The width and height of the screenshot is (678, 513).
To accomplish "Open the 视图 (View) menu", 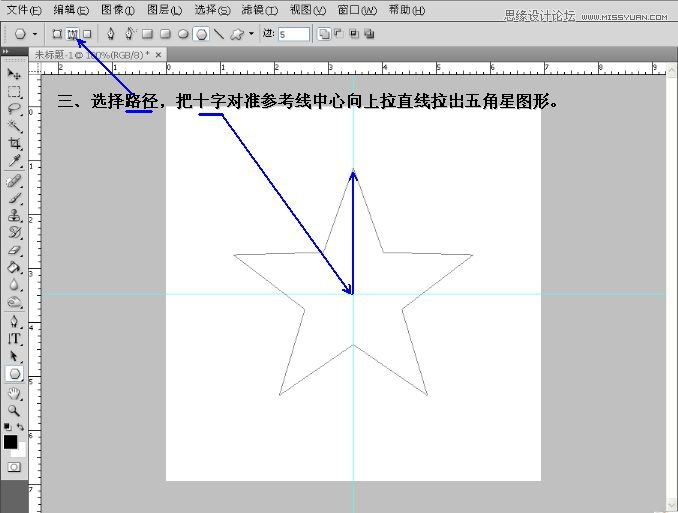I will tap(307, 10).
